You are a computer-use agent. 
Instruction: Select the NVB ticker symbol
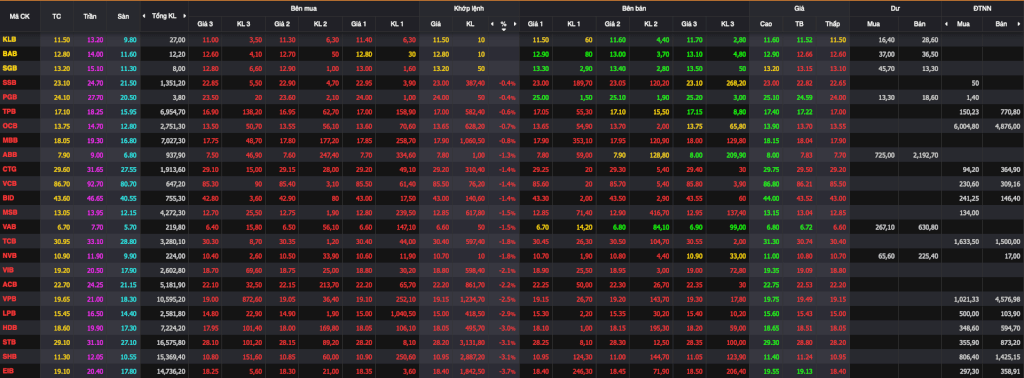pyautogui.click(x=10, y=254)
